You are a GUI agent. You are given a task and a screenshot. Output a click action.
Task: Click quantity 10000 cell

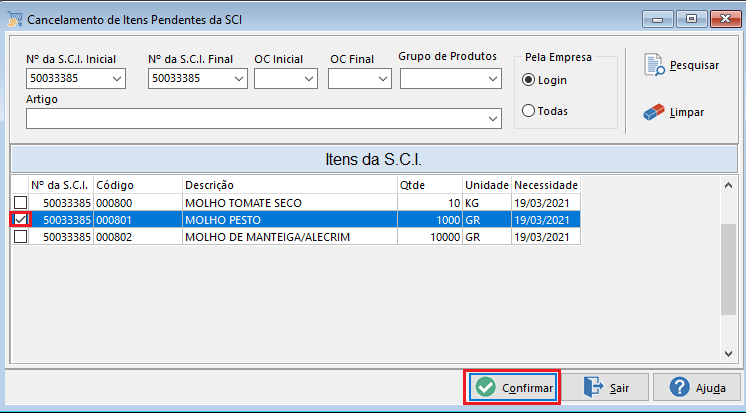[430, 237]
